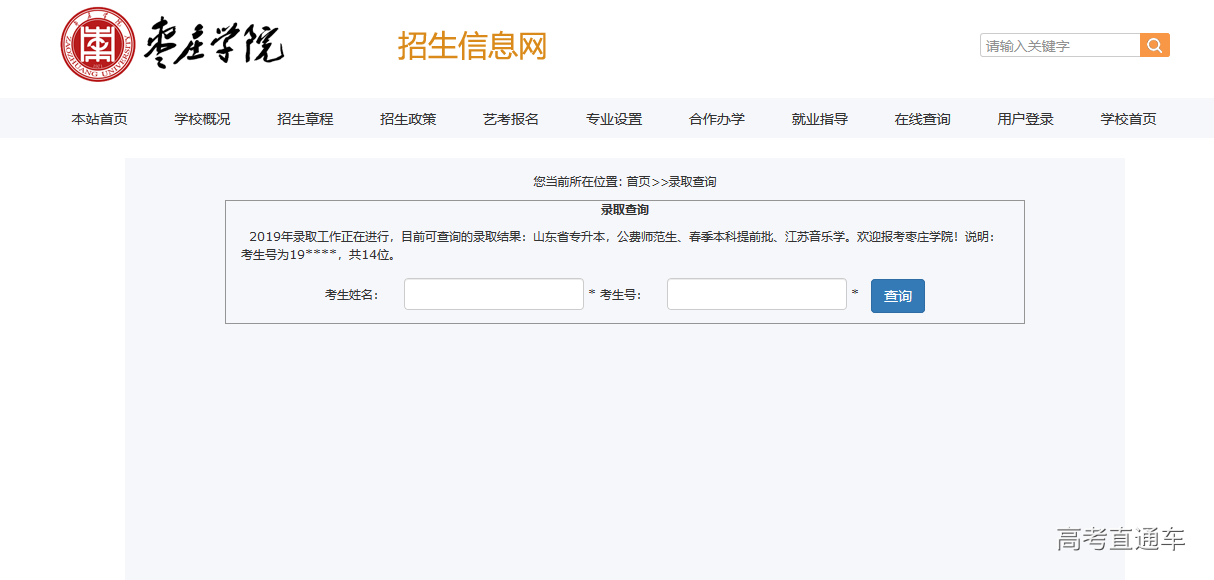Click the 招生信息网 site title
Viewport: 1214px width, 580px height.
tap(473, 45)
